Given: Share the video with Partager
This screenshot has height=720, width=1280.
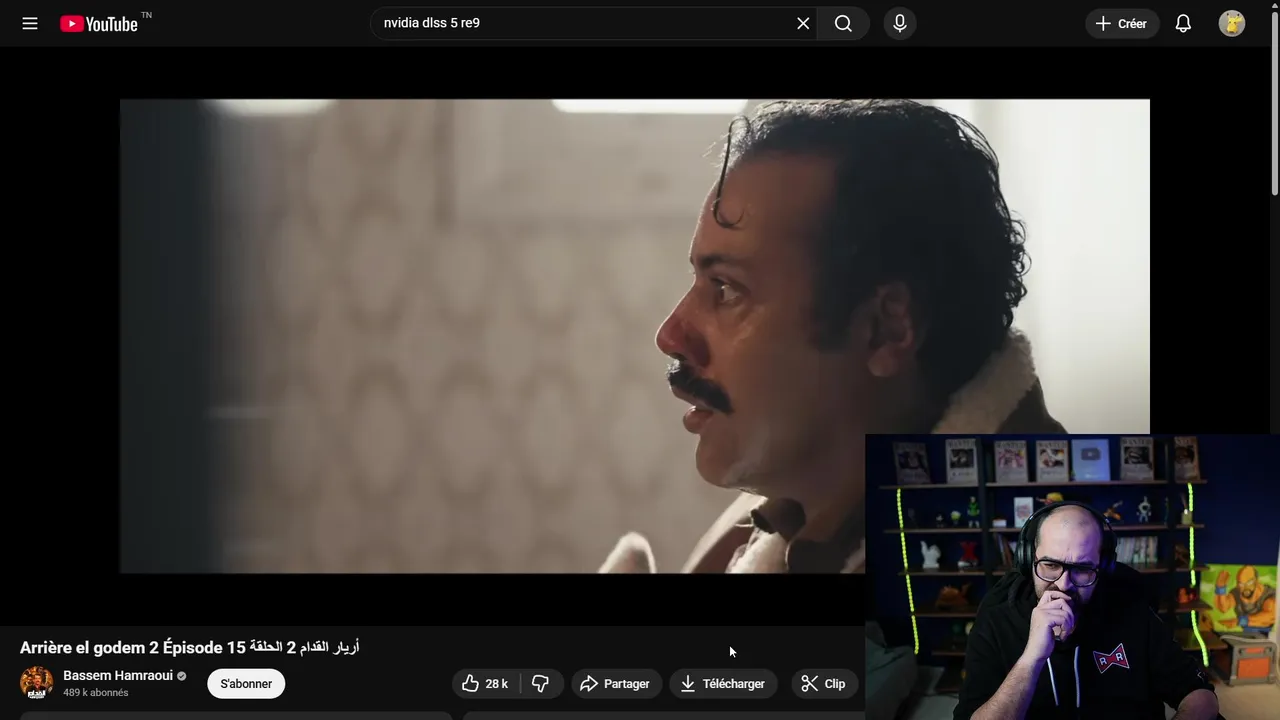Looking at the screenshot, I should coord(616,684).
